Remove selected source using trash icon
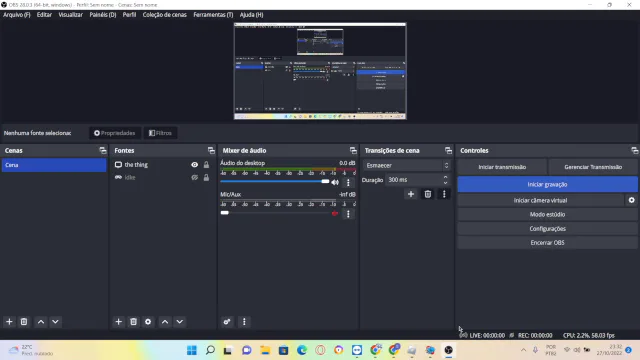This screenshot has width=640, height=360. pos(133,322)
